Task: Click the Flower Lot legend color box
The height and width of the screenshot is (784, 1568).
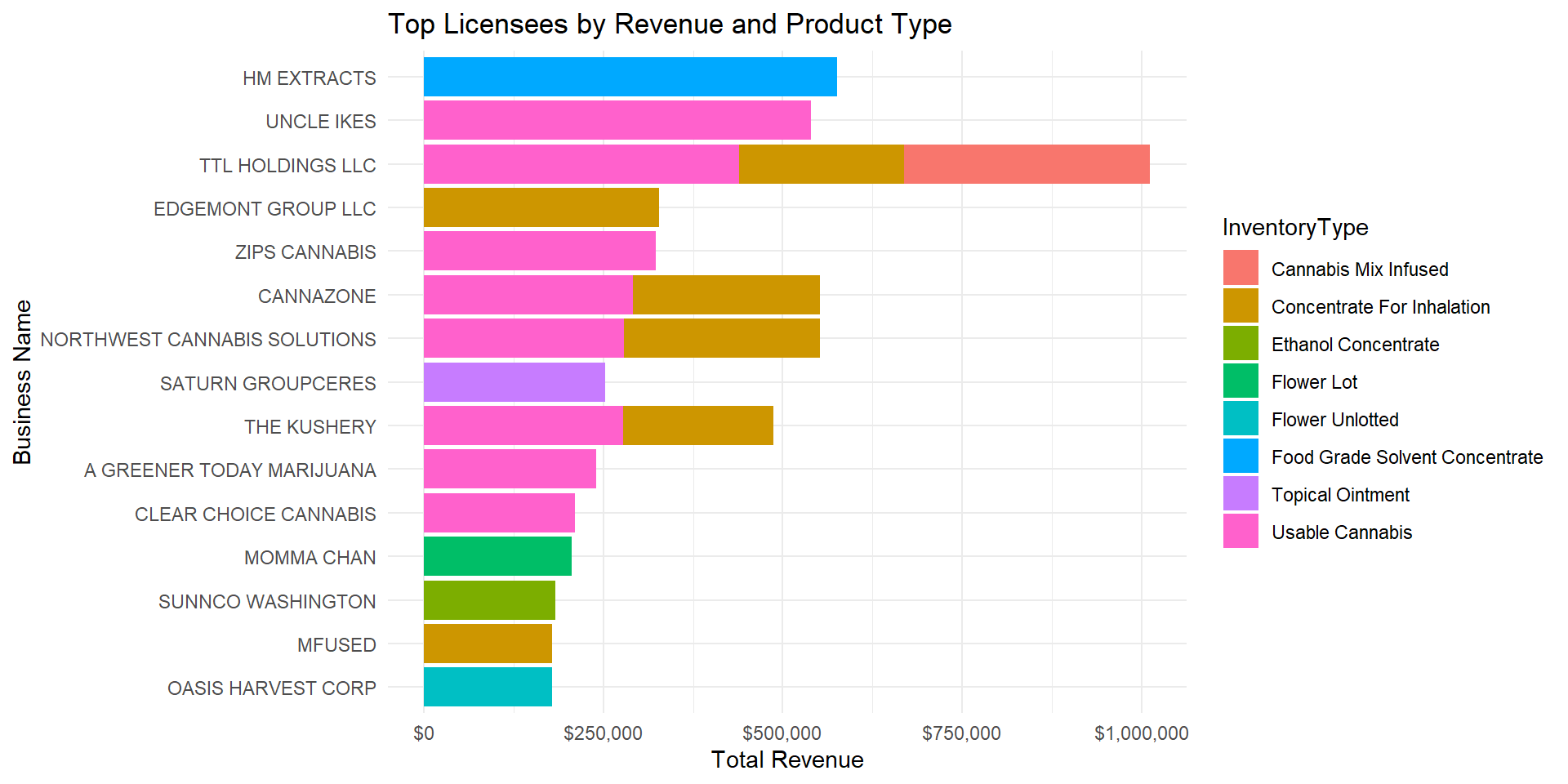Action: point(1240,381)
